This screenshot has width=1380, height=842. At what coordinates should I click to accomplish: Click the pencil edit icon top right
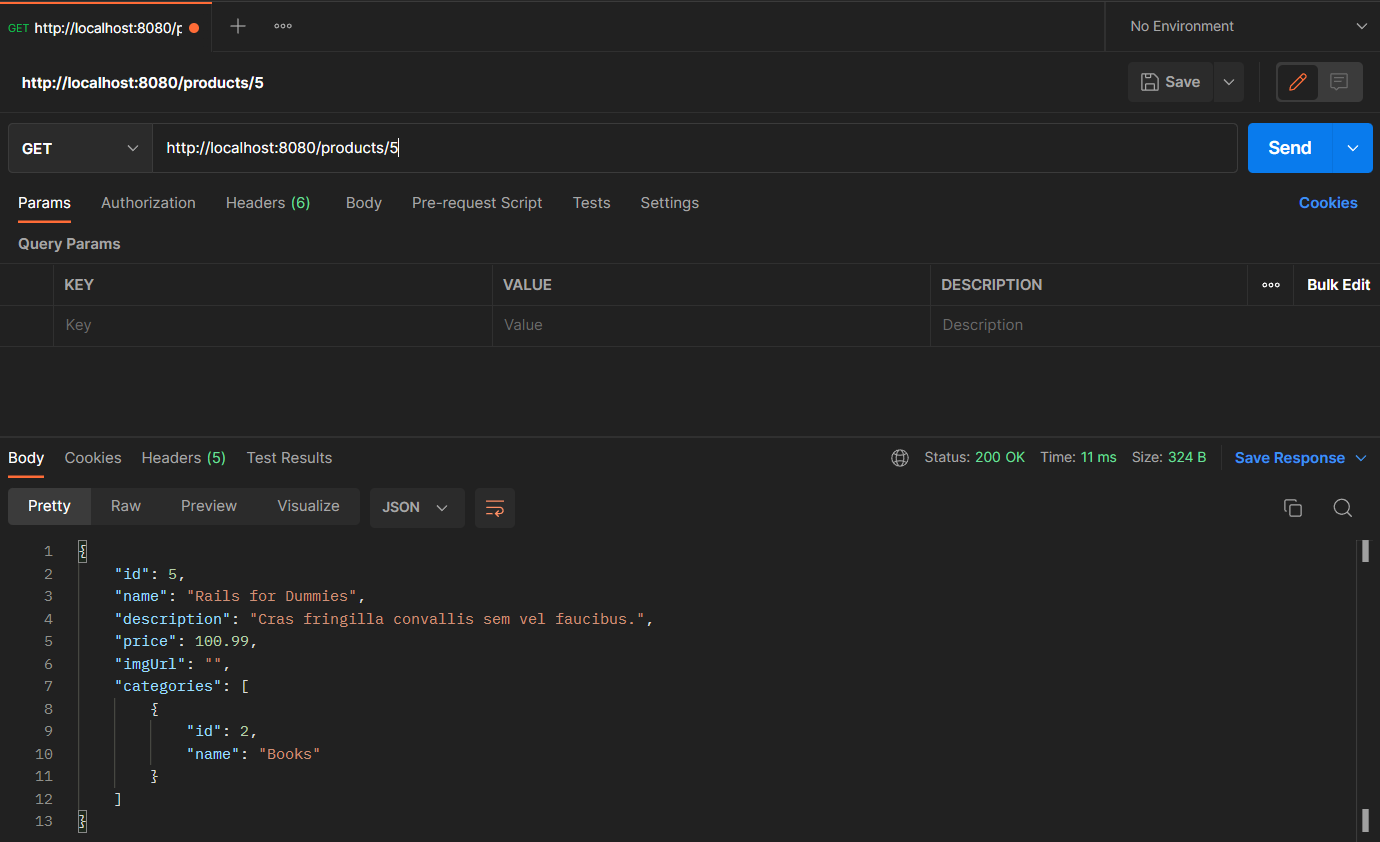tap(1297, 81)
